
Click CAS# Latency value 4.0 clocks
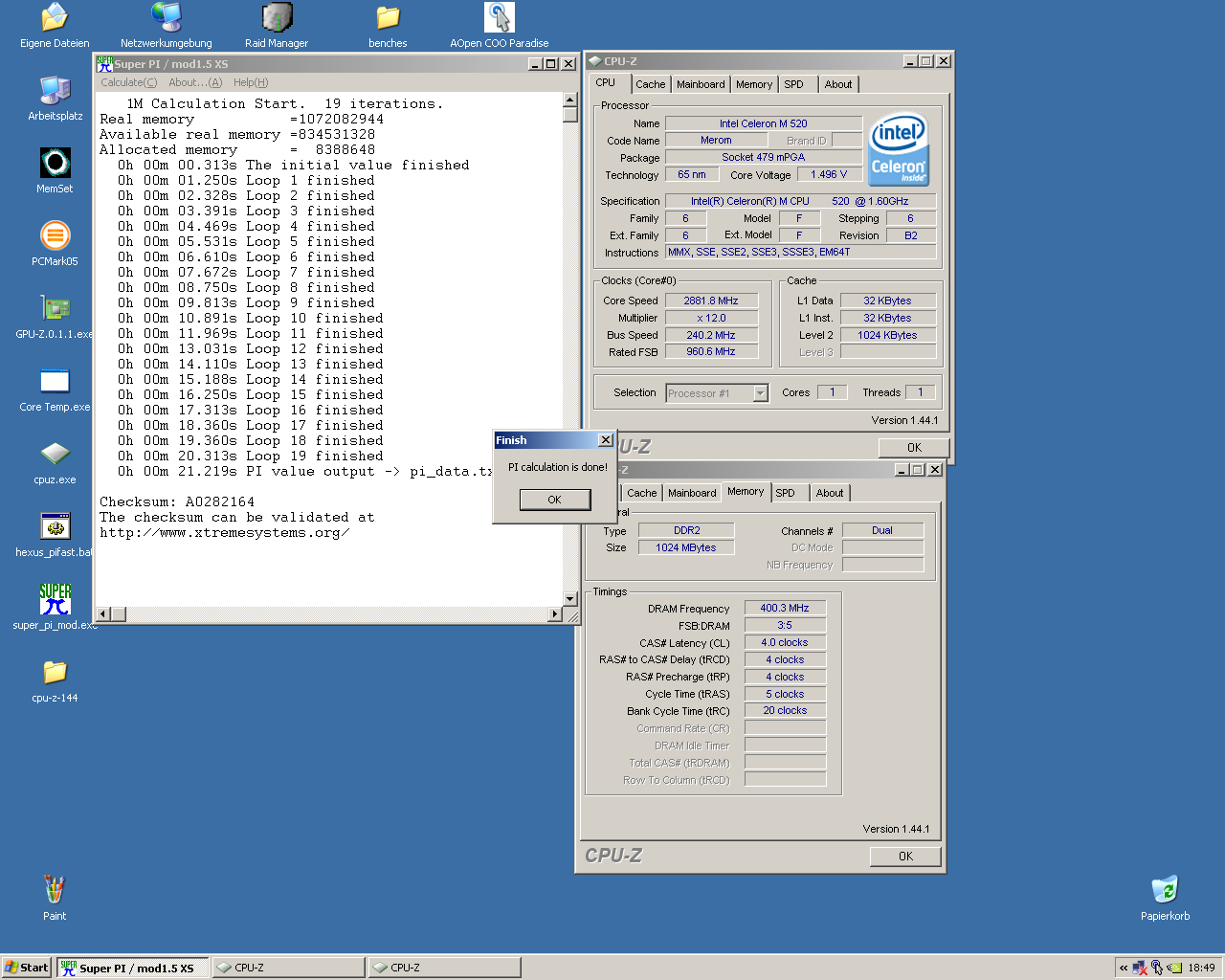(785, 642)
